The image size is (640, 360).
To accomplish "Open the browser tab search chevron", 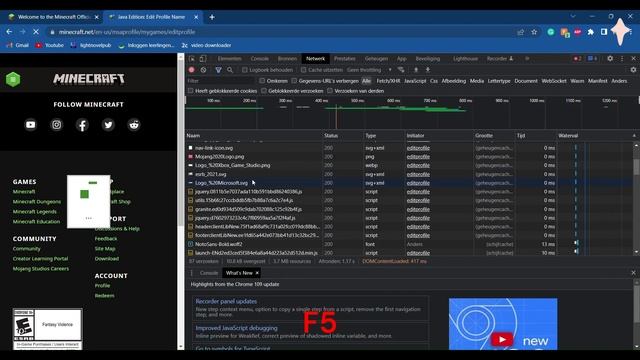I will pyautogui.click(x=573, y=16).
